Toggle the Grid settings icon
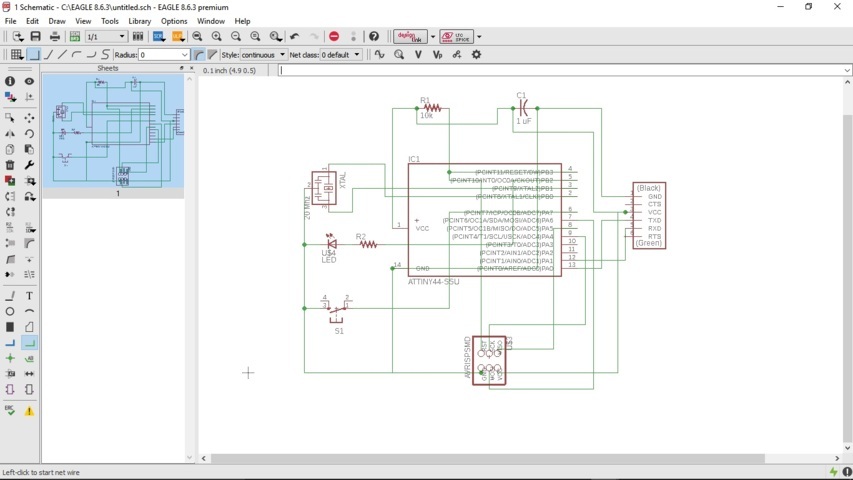The height and width of the screenshot is (480, 853). 16,54
